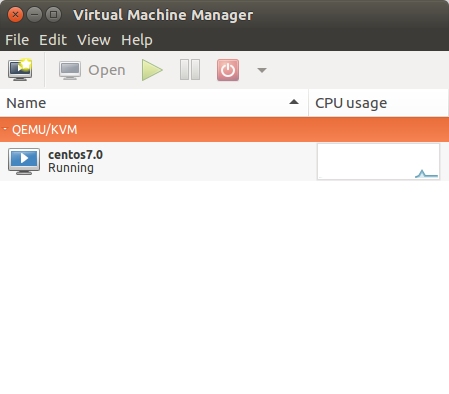The height and width of the screenshot is (394, 449).
Task: Click the Open label in the toolbar
Action: tap(107, 70)
